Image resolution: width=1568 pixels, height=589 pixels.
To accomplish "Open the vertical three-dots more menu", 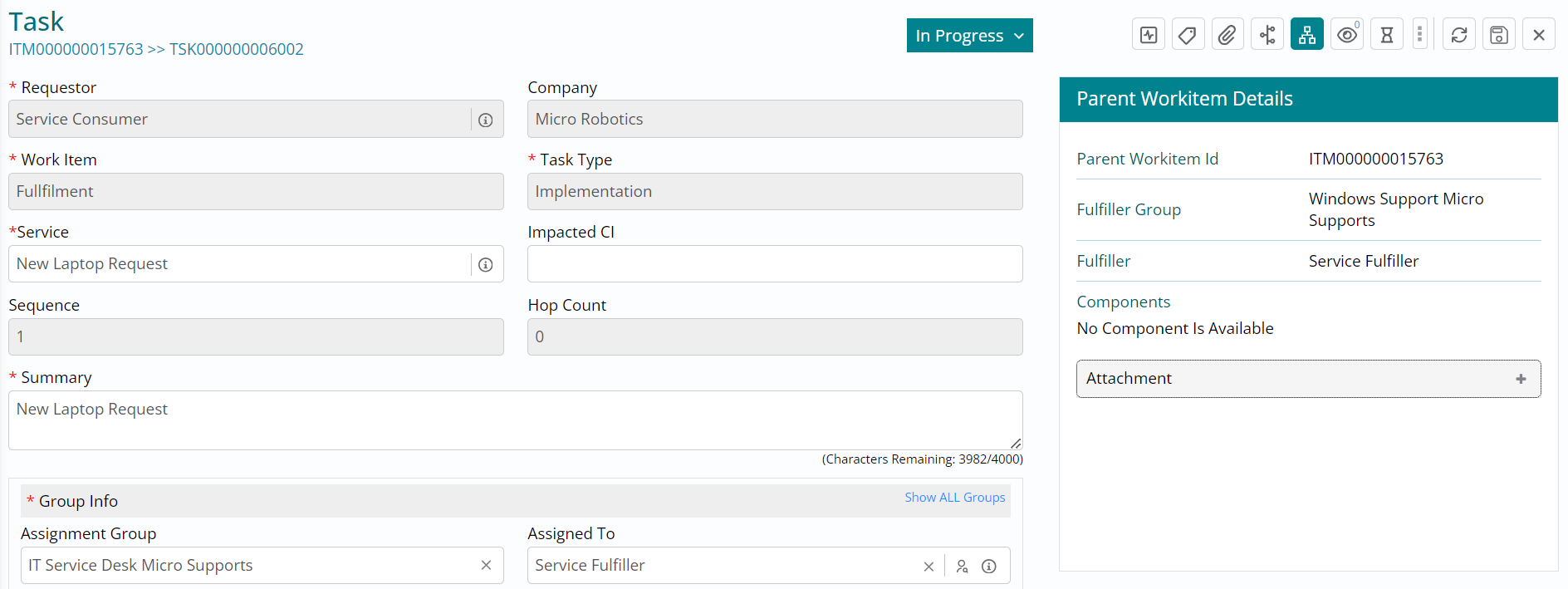I will [1420, 35].
